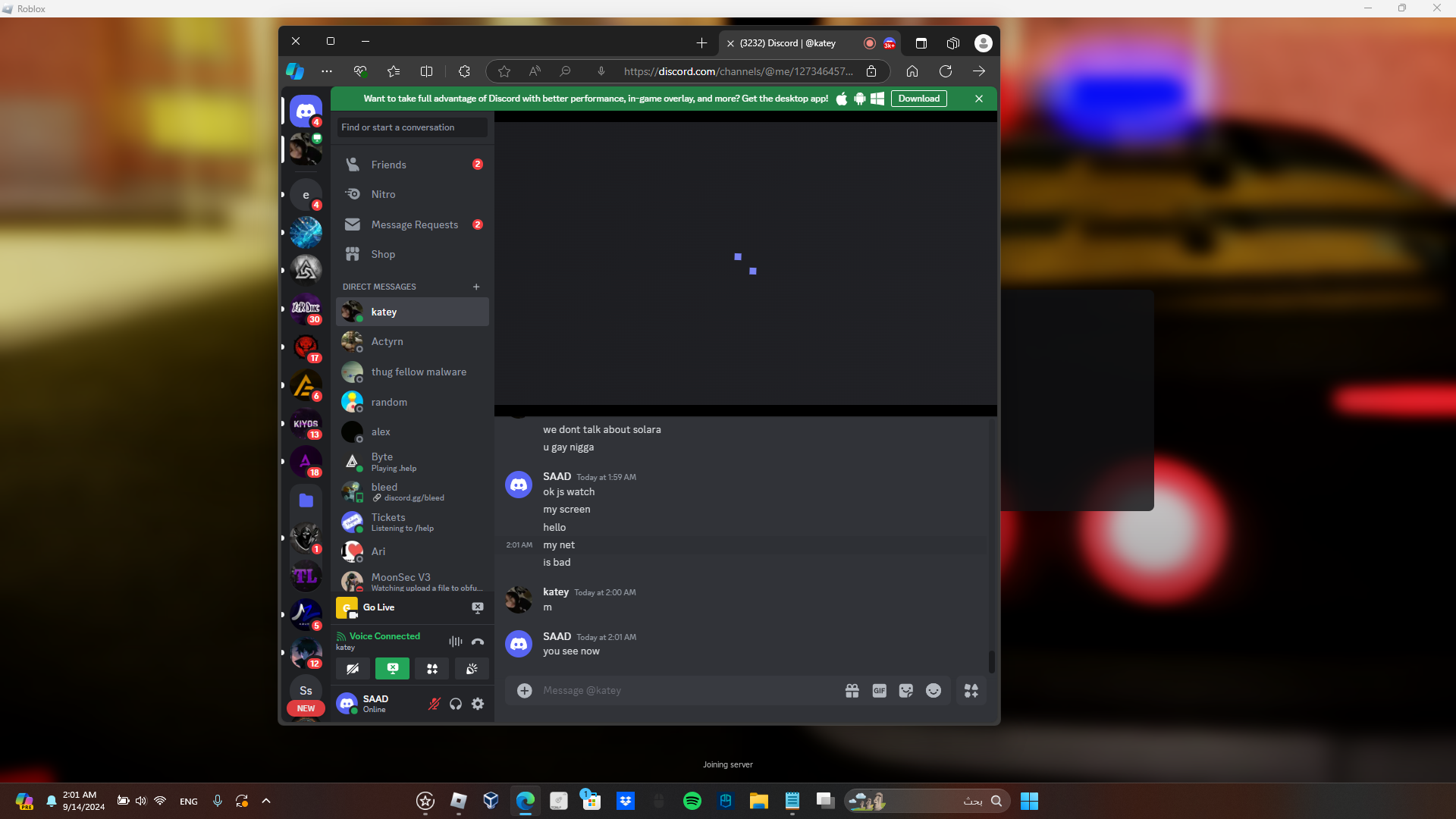Click the Download desktop app button

[x=918, y=99]
